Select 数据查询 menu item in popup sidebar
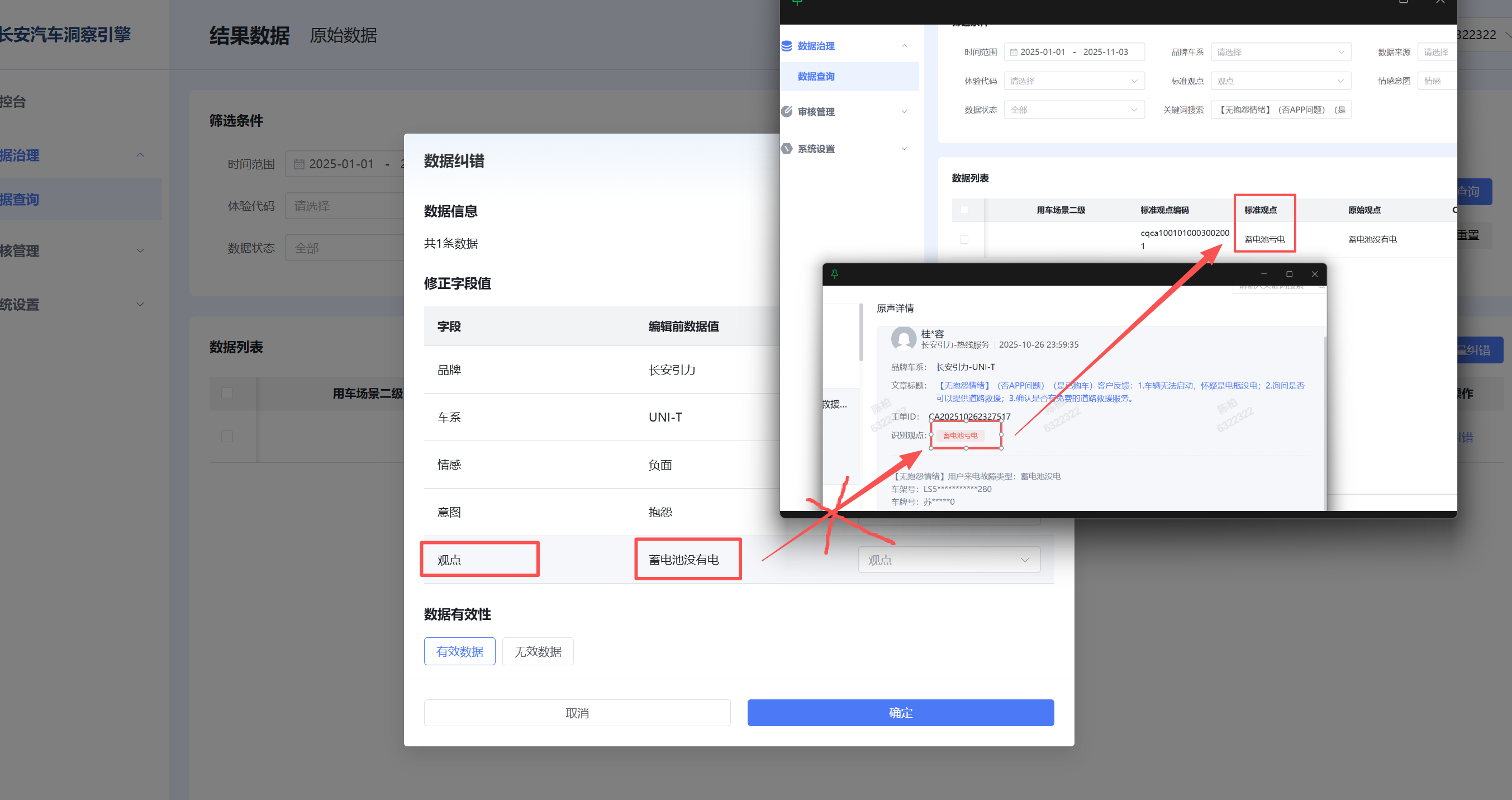The image size is (1512, 800). (x=816, y=77)
